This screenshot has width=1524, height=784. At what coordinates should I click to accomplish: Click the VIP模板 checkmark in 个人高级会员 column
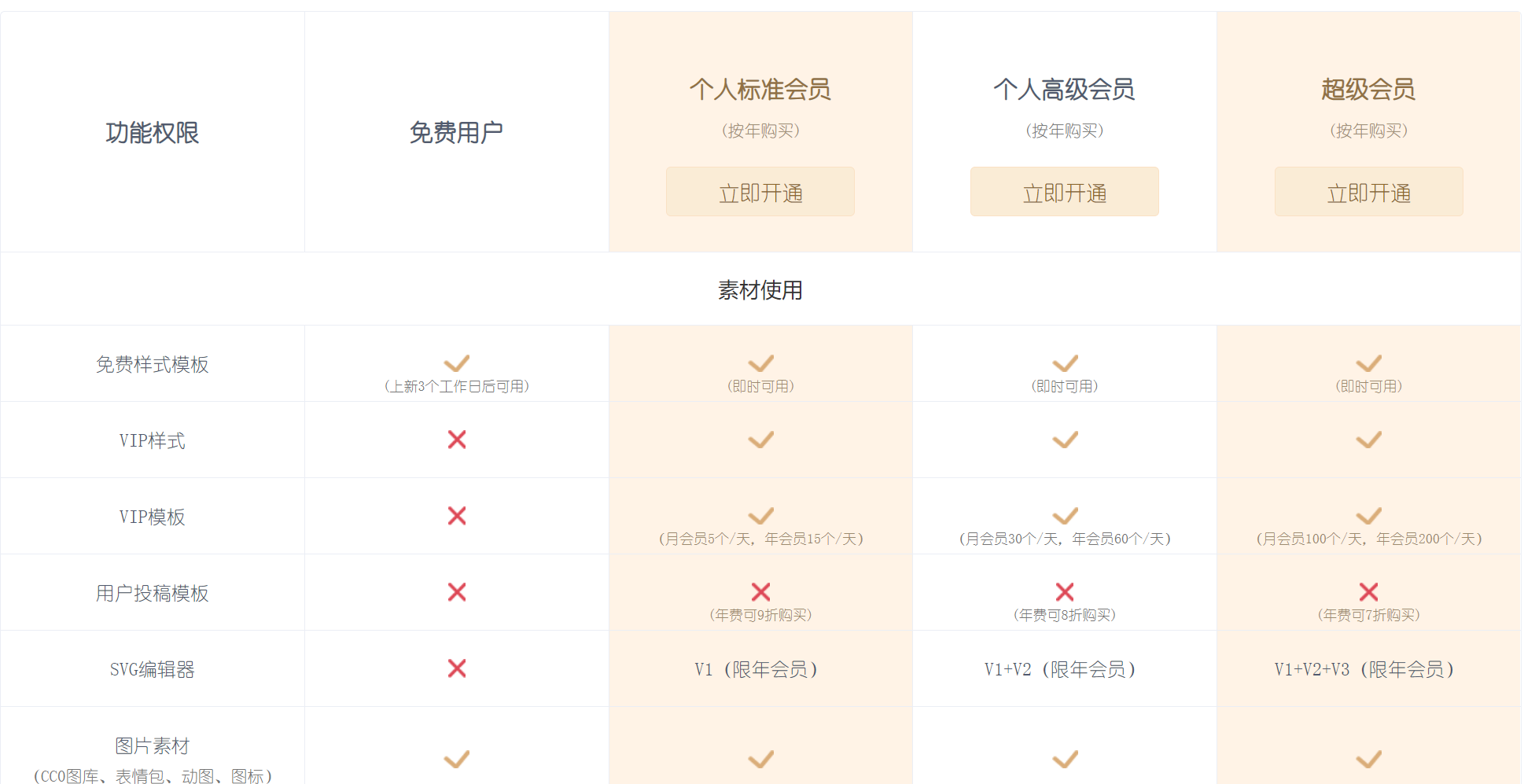1066,516
